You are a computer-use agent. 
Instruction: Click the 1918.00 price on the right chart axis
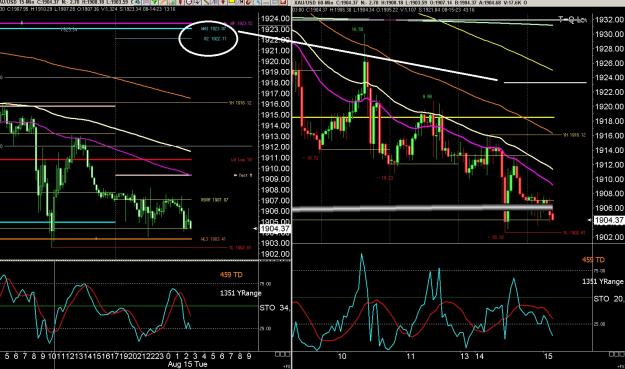pos(609,121)
